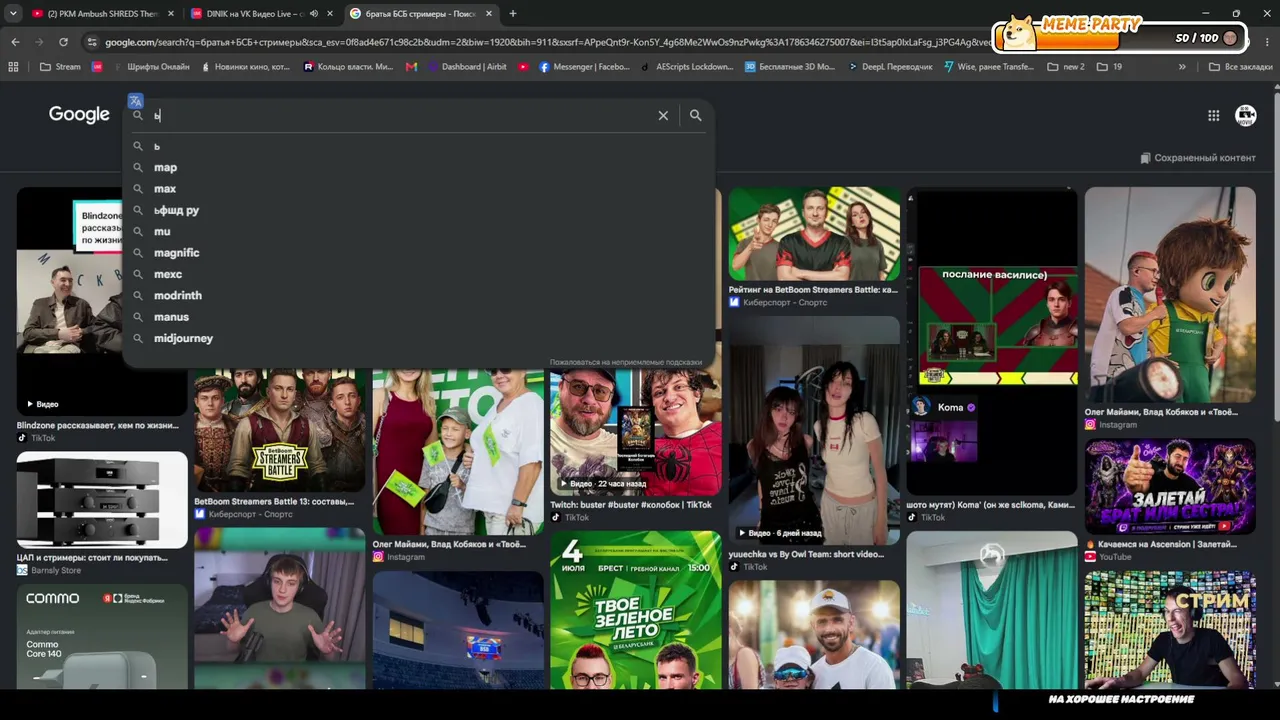
Task: Click the translate icon above the search box
Action: [136, 100]
